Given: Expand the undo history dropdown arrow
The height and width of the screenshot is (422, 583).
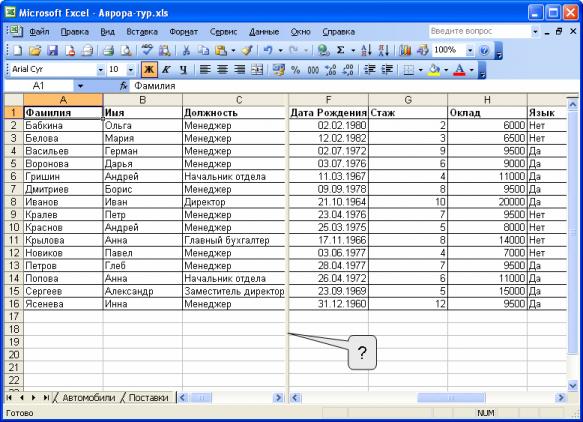Looking at the screenshot, I should pos(280,50).
